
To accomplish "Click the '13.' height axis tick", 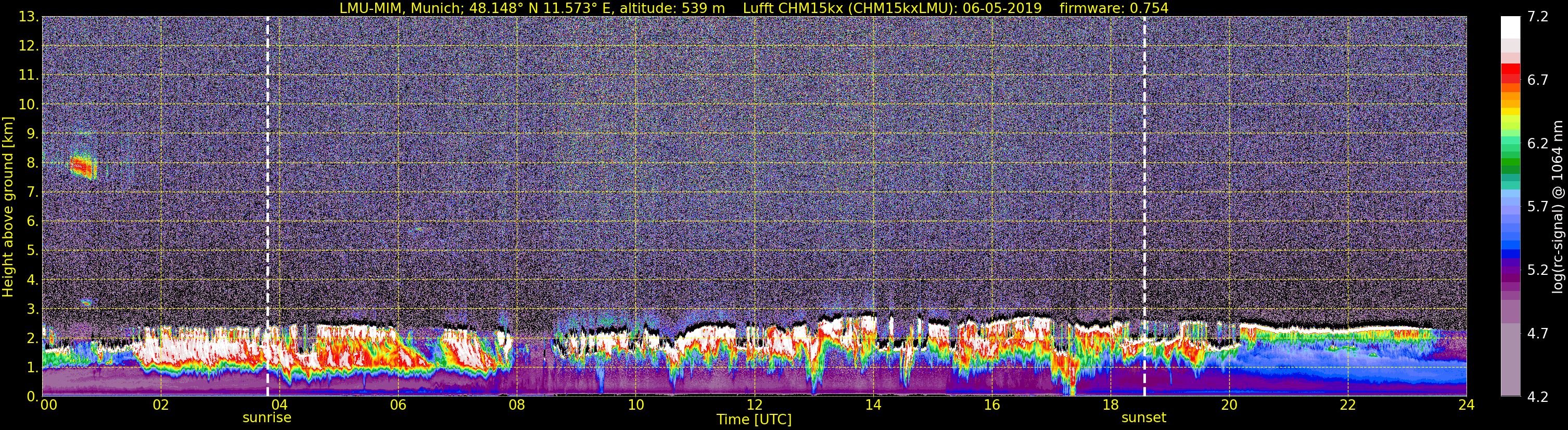I will (29, 17).
